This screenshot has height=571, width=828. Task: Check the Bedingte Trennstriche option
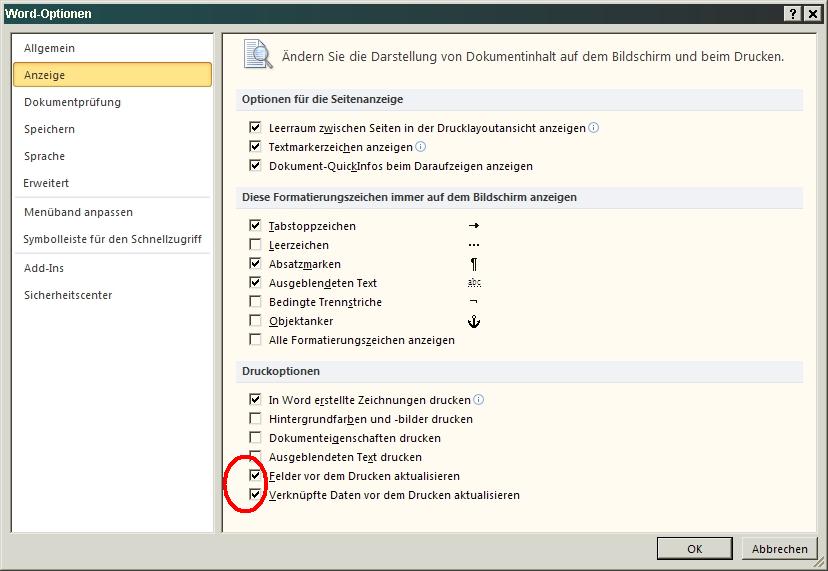pyautogui.click(x=256, y=302)
